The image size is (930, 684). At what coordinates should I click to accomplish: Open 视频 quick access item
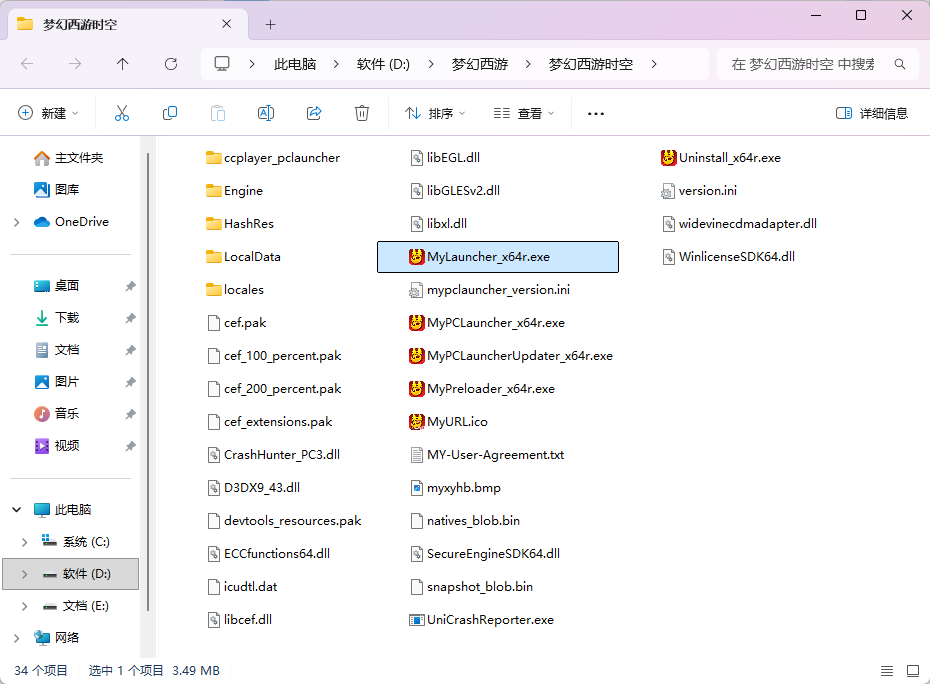click(56, 446)
